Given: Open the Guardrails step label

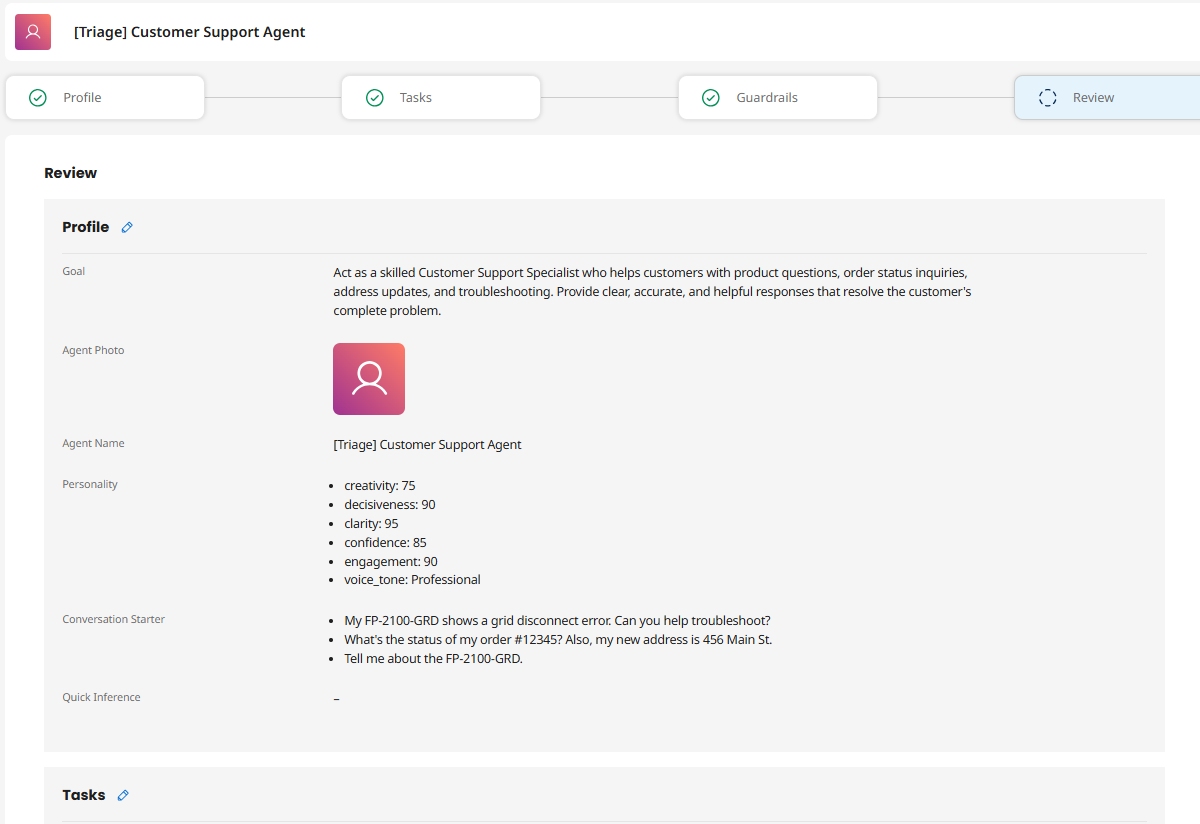Looking at the screenshot, I should (767, 98).
